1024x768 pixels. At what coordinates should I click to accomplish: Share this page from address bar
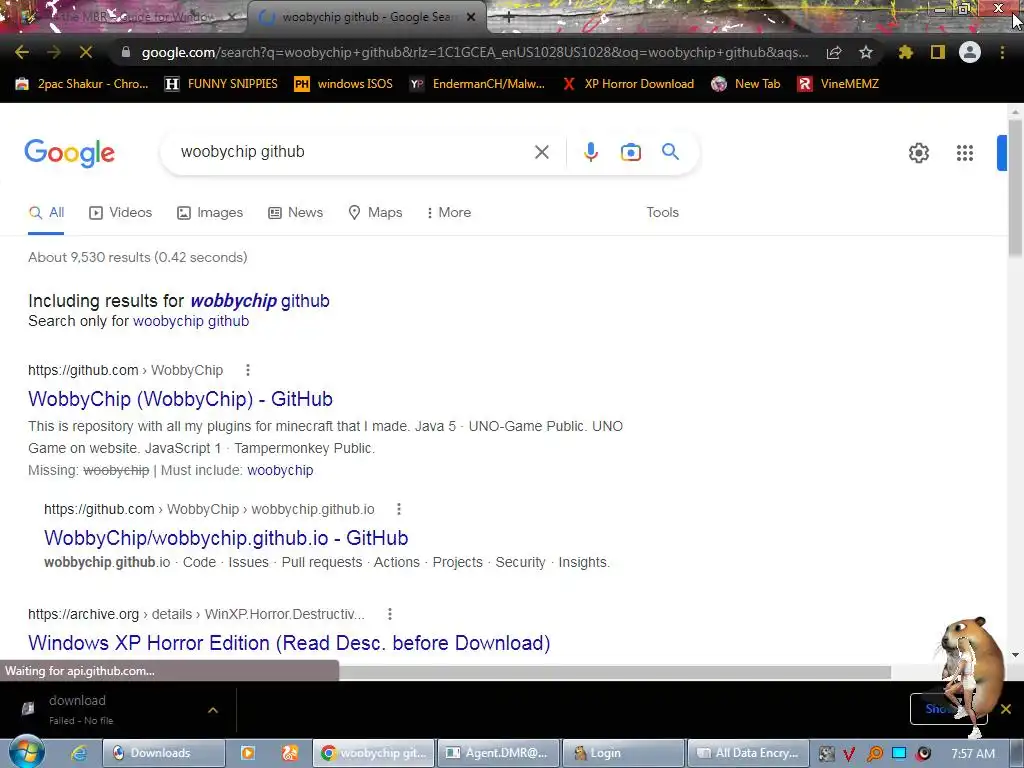coord(834,53)
